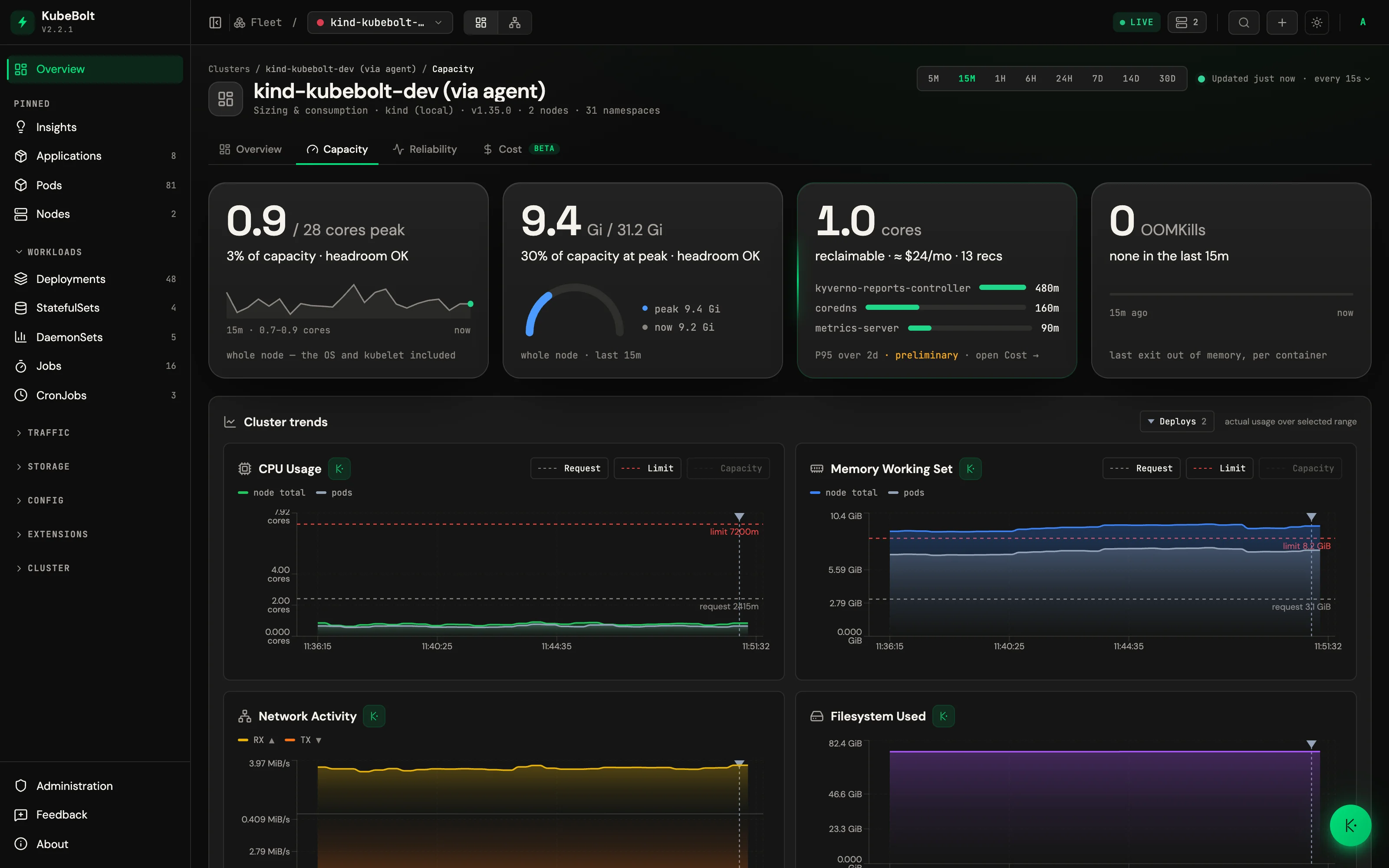Click the CPU Usage chart time marker
Image resolution: width=1389 pixels, height=868 pixels.
point(739,516)
